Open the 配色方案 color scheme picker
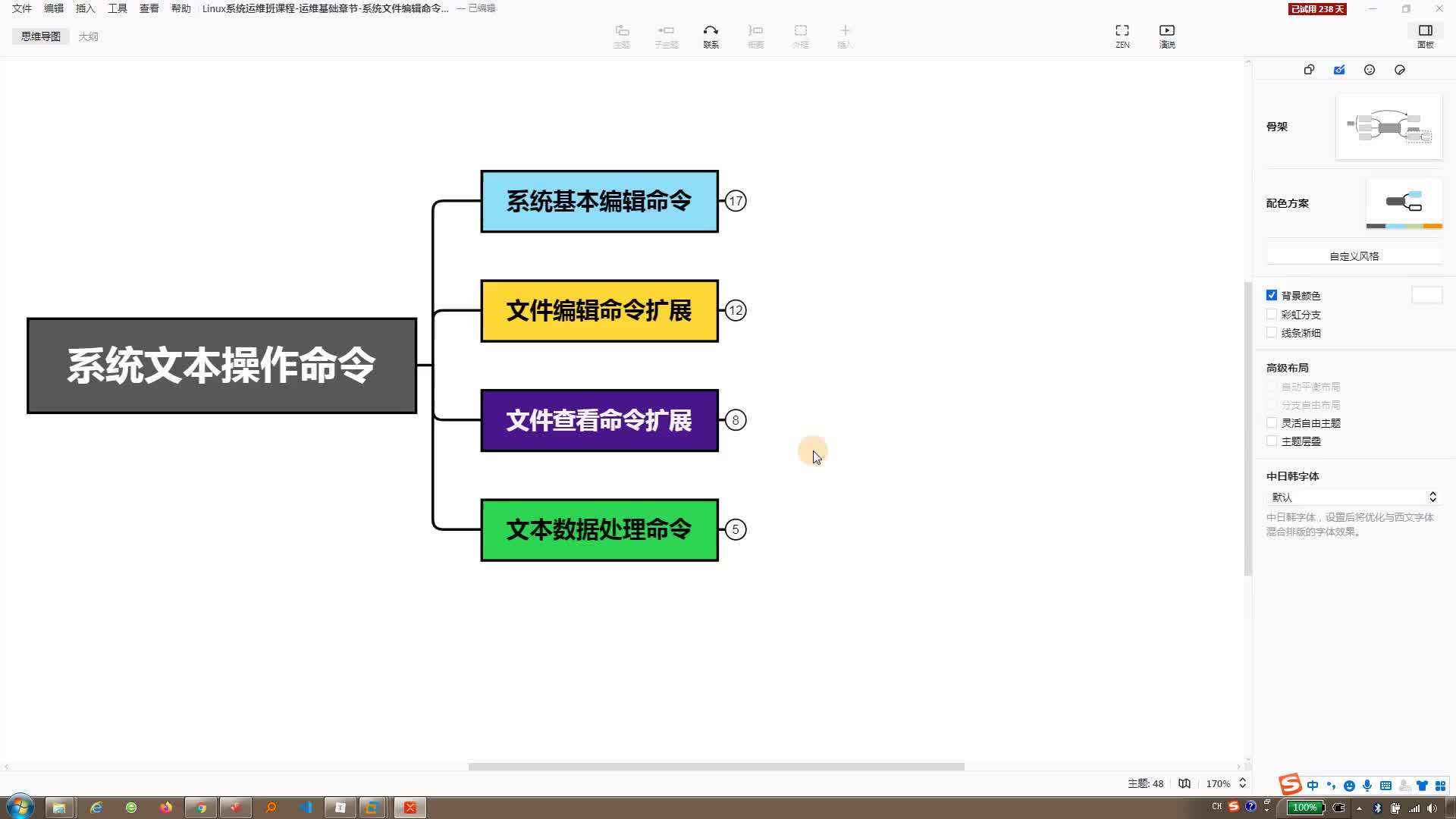 [x=1404, y=203]
